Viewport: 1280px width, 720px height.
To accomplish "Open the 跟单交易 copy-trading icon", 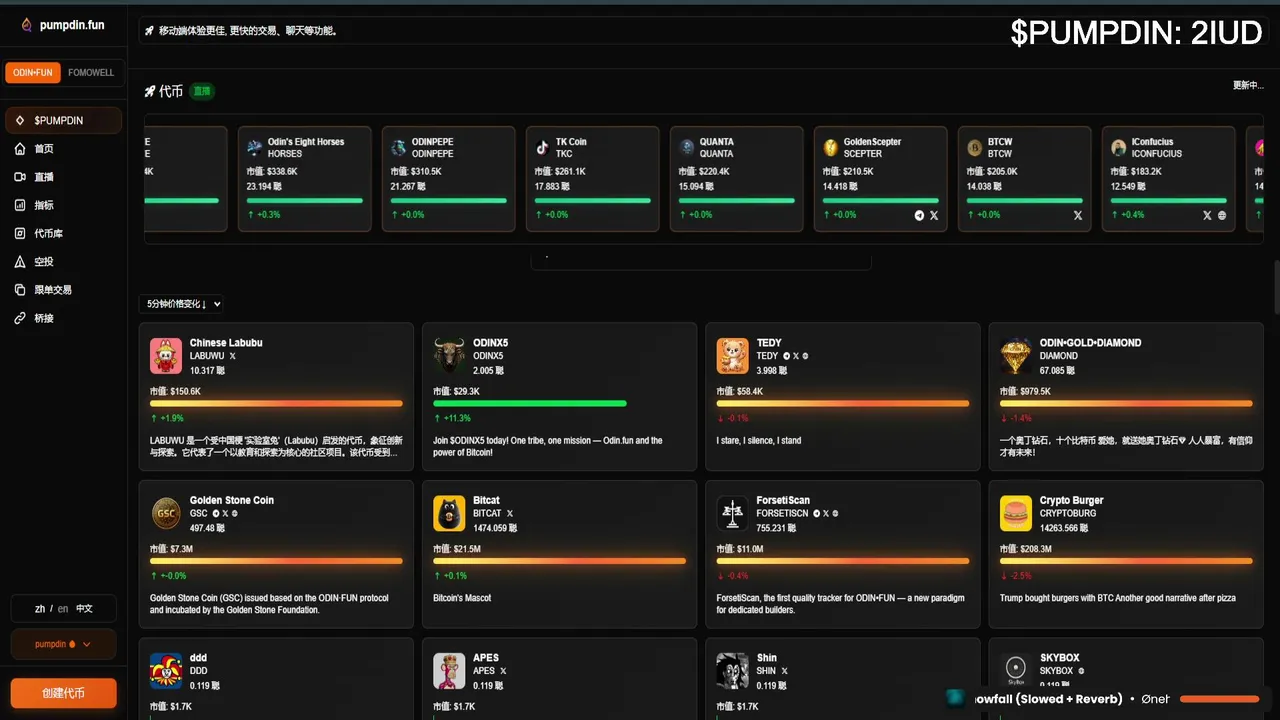I will click(20, 289).
